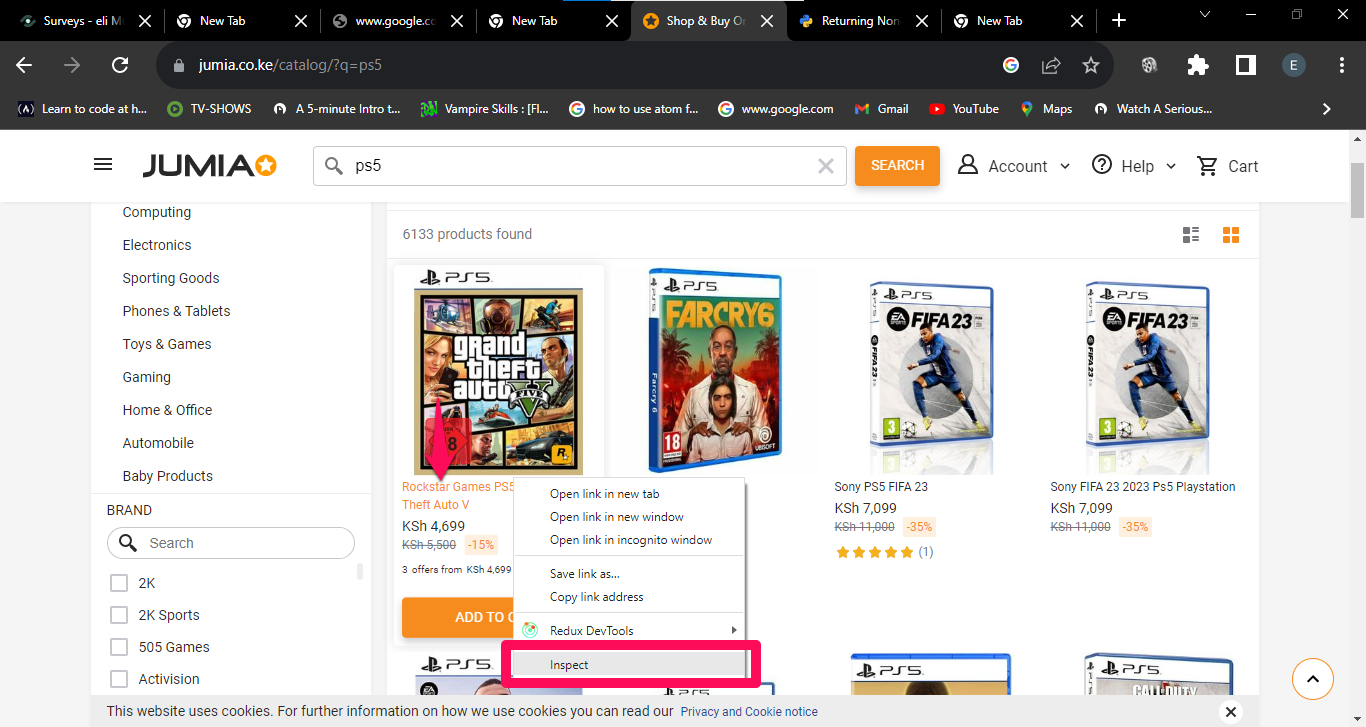Viewport: 1366px width, 727px height.
Task: Open the Toys & Games category
Action: tap(167, 344)
